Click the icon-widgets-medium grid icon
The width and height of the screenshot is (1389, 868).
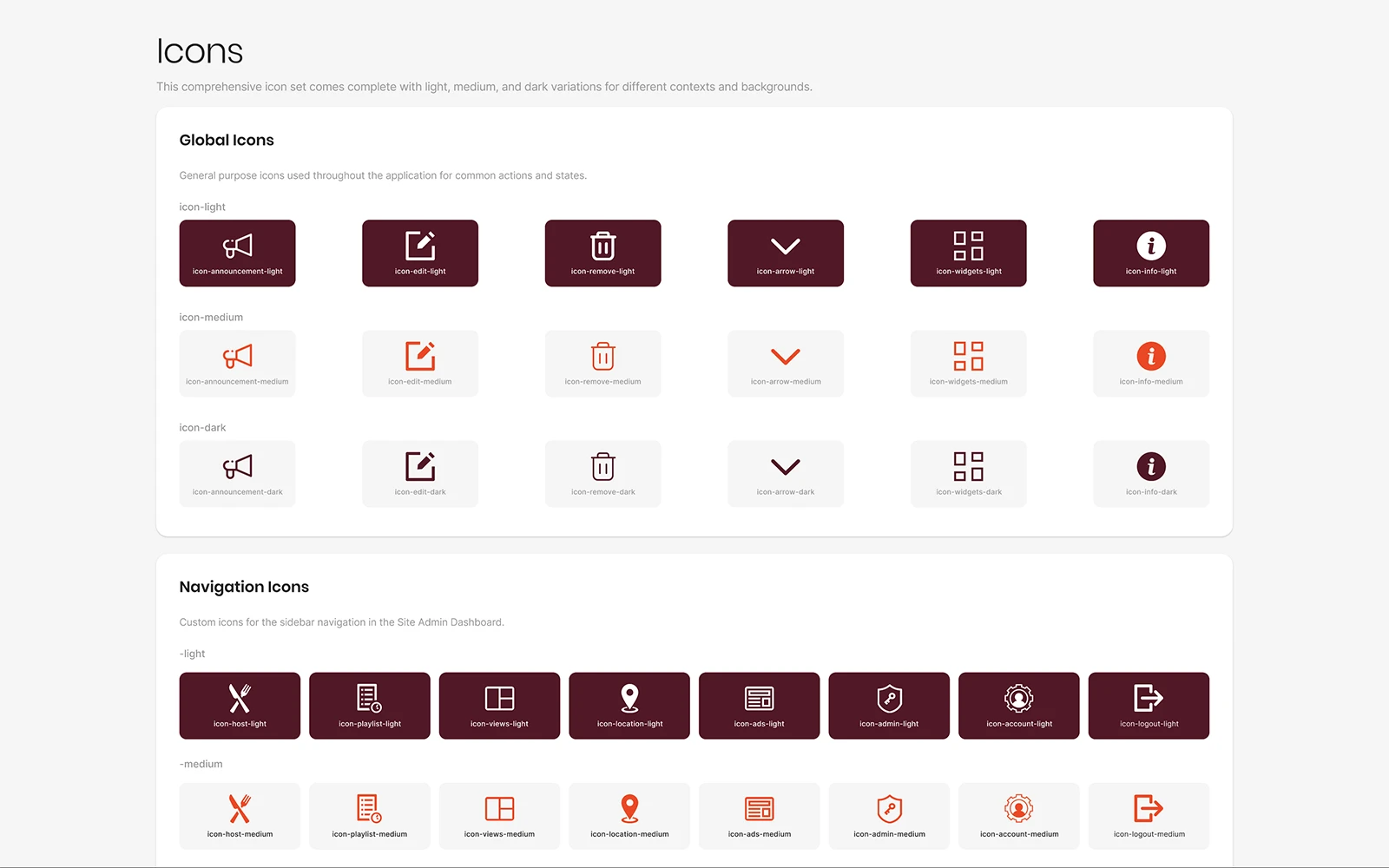pos(969,356)
